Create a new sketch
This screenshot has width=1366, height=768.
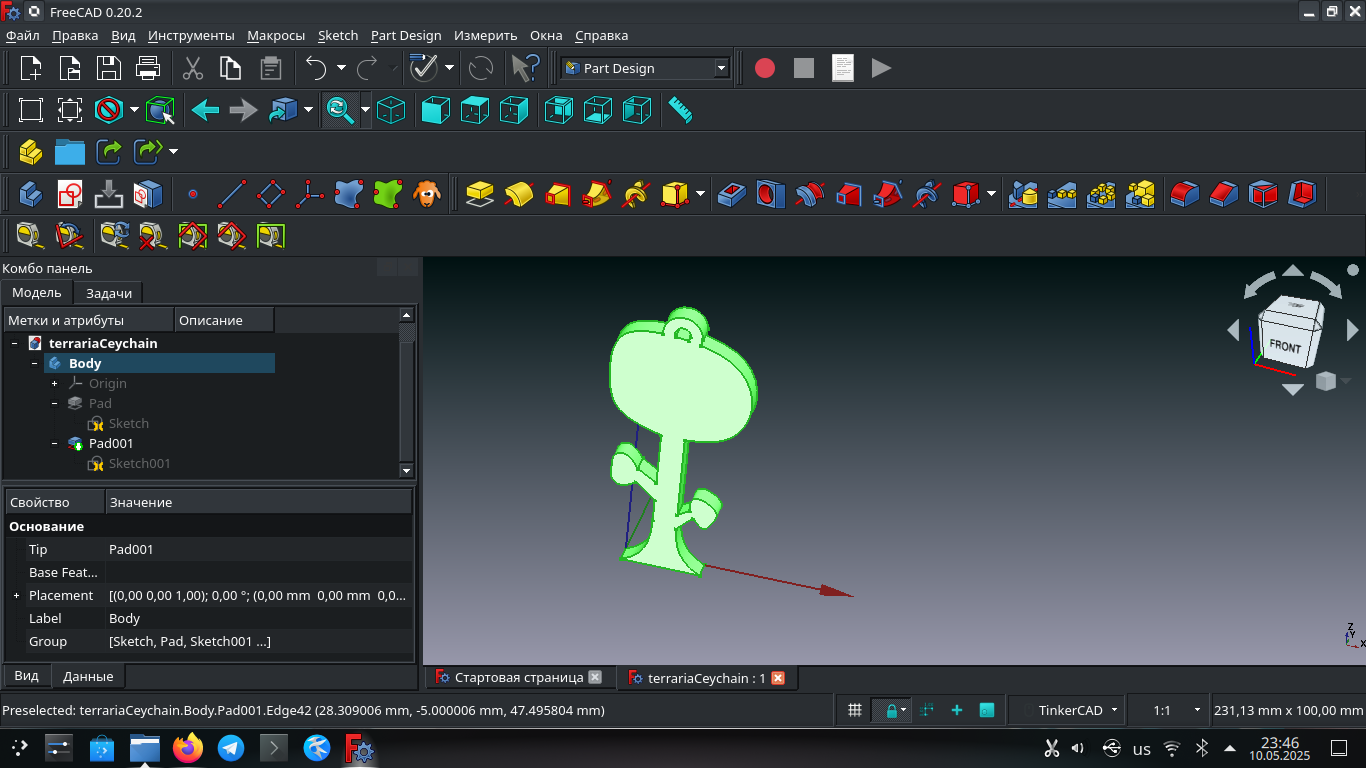point(70,193)
